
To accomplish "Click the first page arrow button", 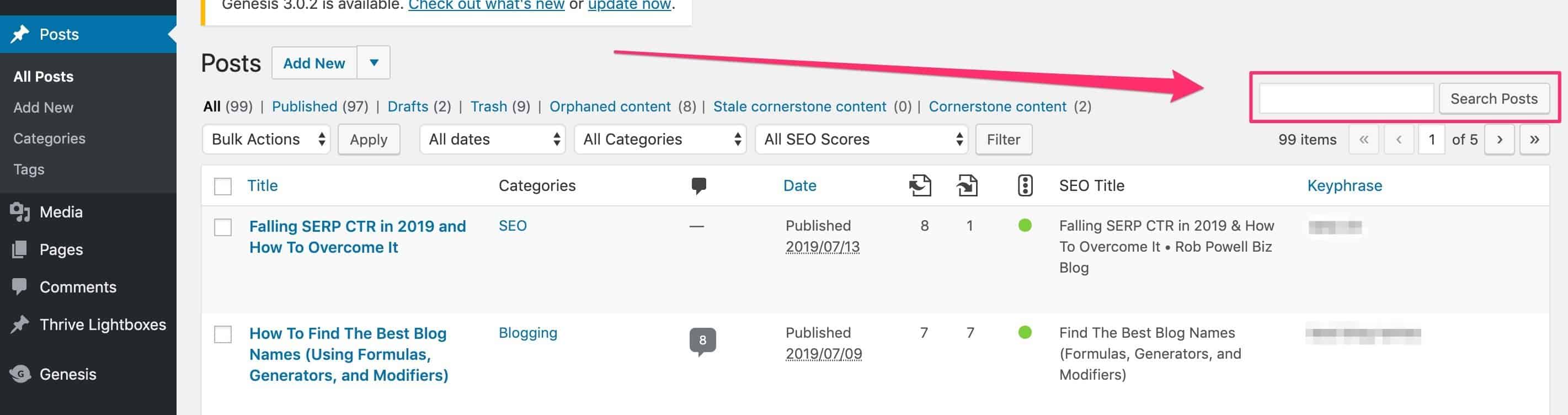I will pos(1364,140).
